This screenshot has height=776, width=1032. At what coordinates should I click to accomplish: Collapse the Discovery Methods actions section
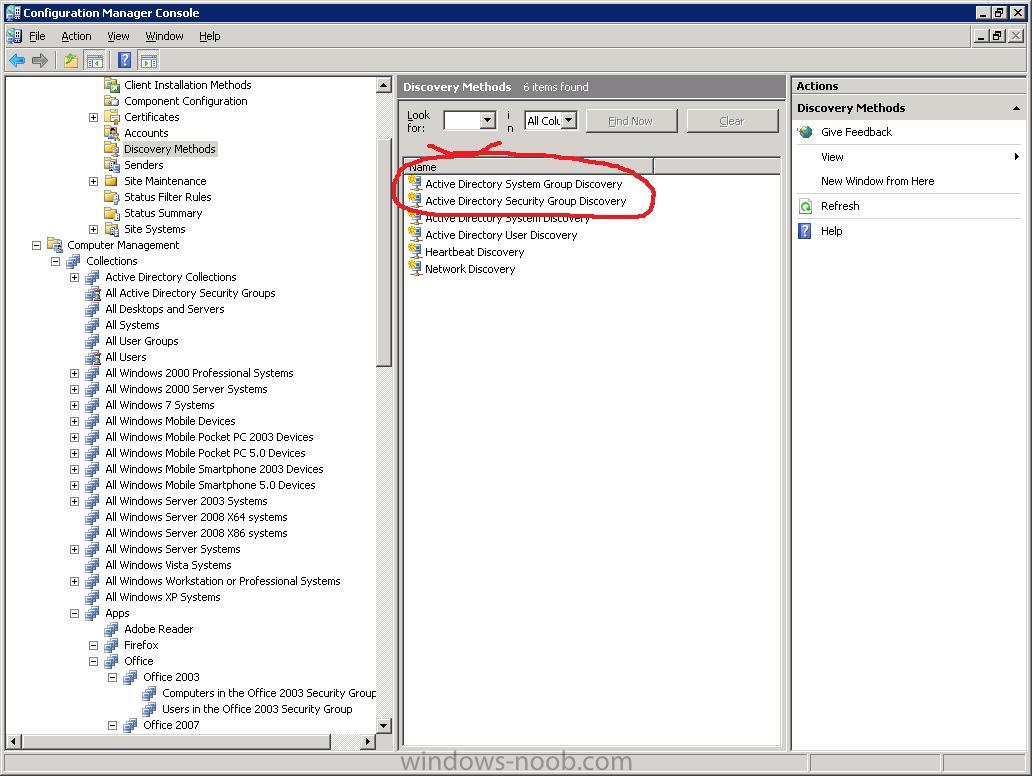1016,108
